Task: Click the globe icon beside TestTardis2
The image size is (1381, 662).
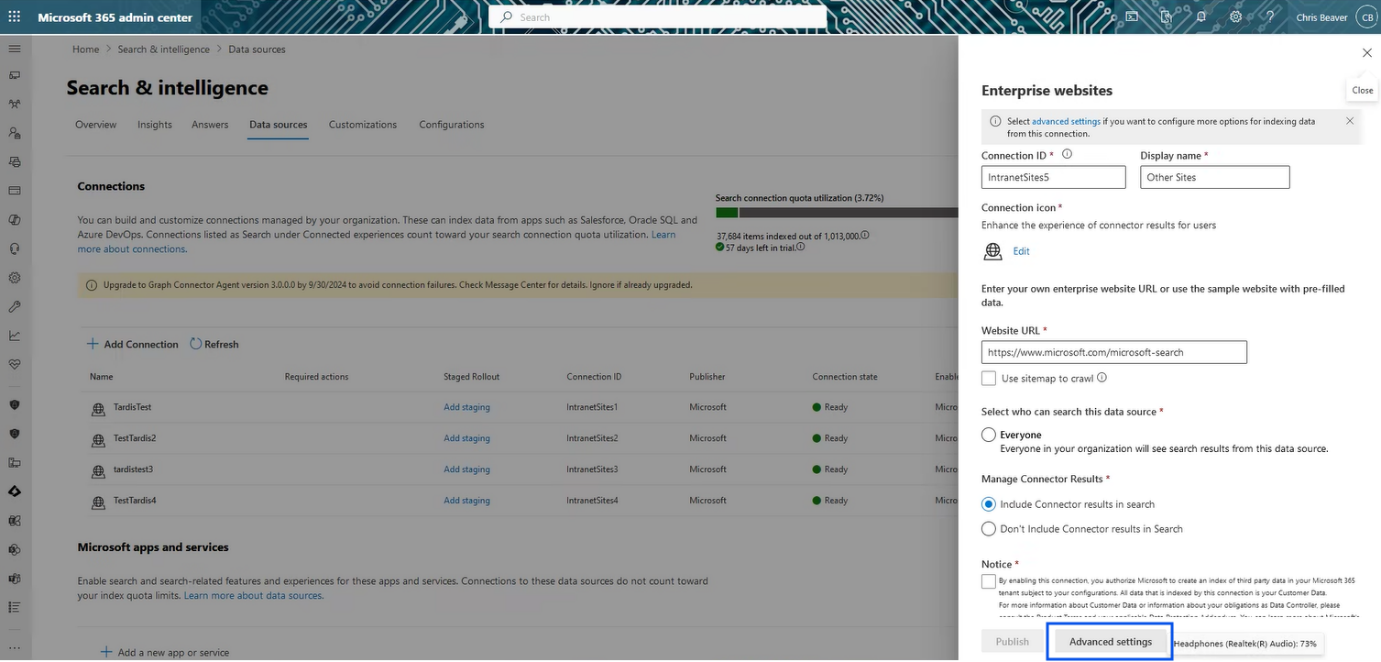Action: tap(98, 439)
